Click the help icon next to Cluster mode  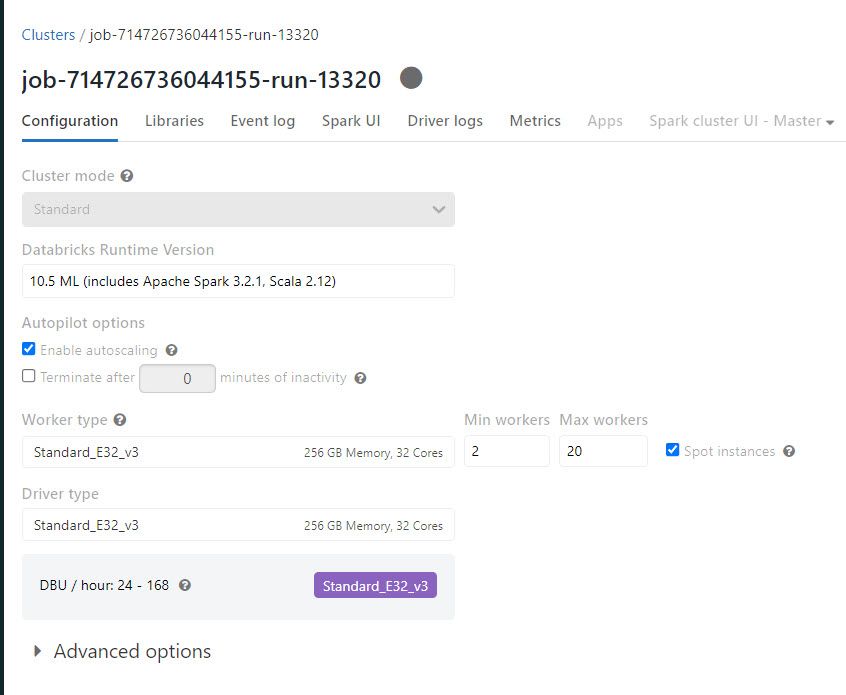(127, 176)
